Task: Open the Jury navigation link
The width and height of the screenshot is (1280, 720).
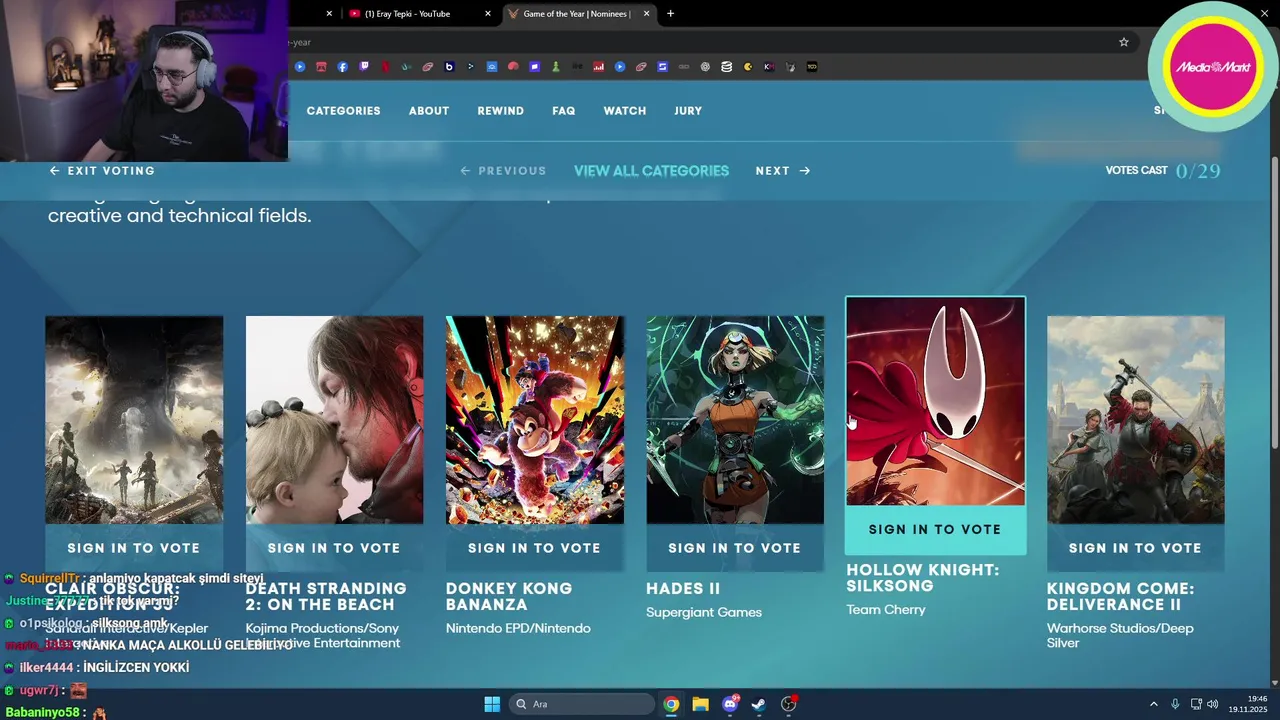Action: pos(688,111)
